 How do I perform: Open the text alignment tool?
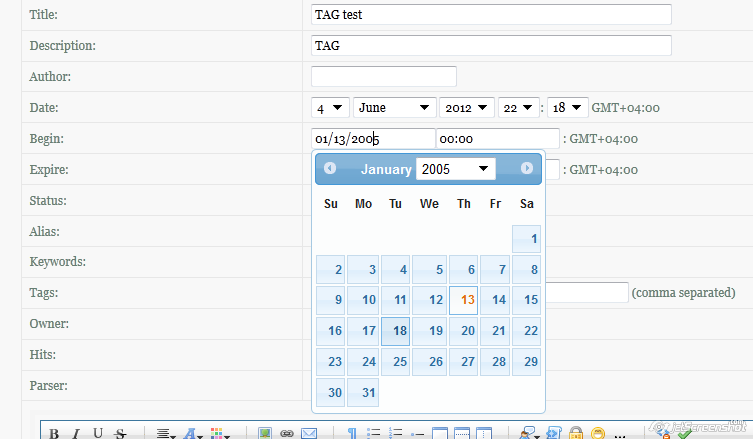coord(166,433)
